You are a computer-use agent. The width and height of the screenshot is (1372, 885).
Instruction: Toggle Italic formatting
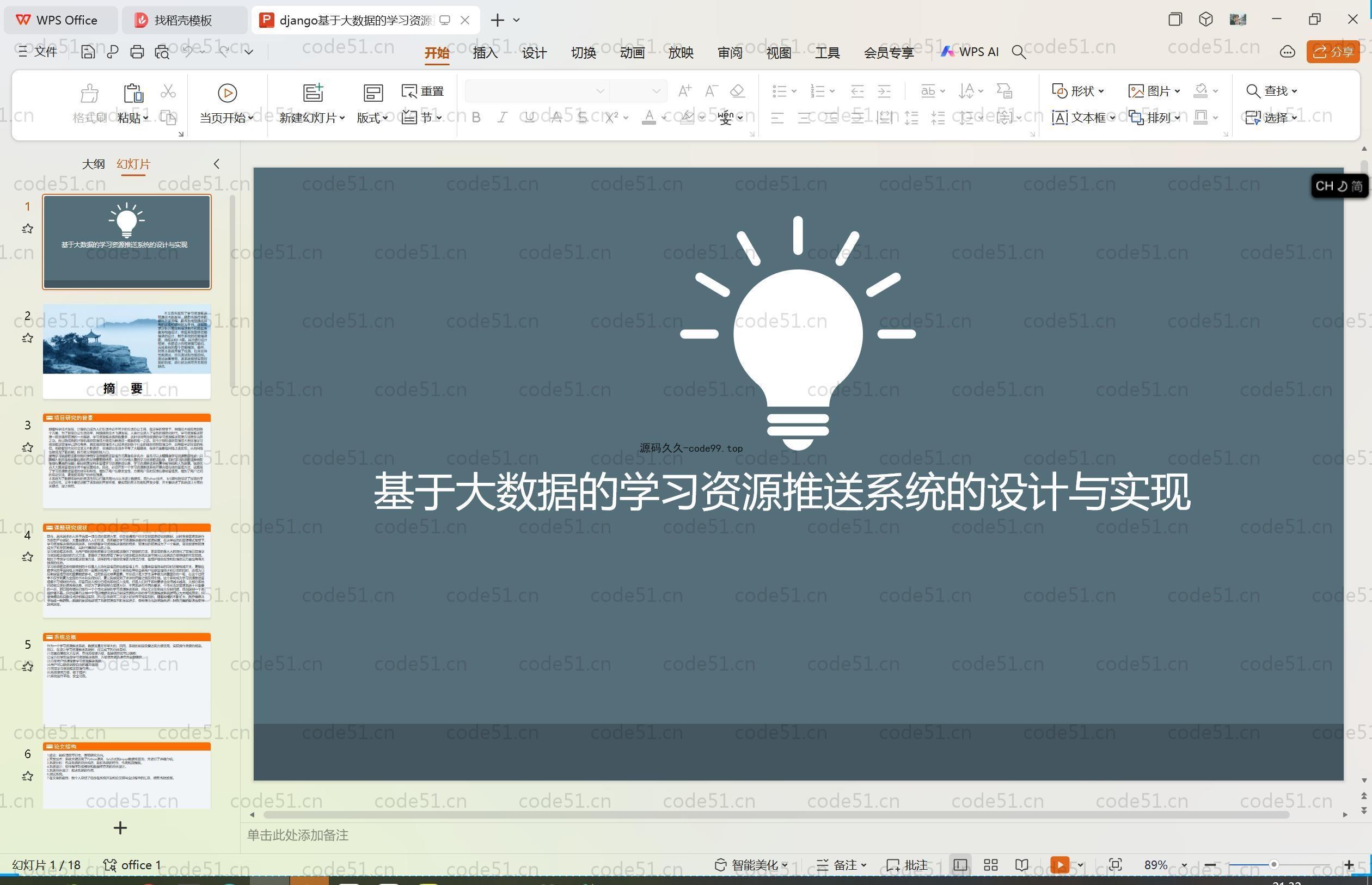pos(503,117)
